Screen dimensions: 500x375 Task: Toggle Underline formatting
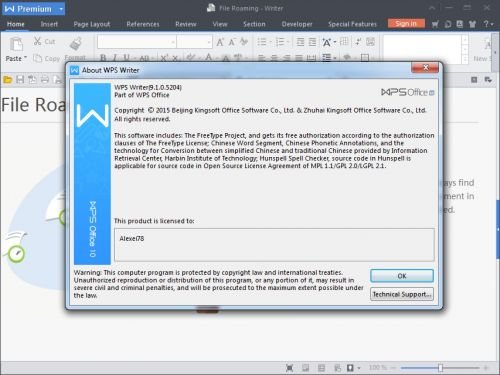pyautogui.click(x=126, y=58)
